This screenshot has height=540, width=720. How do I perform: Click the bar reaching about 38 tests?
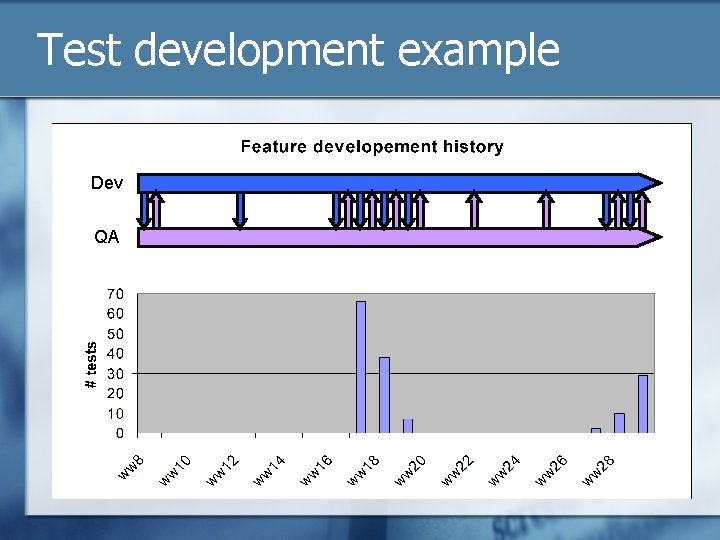(x=384, y=395)
